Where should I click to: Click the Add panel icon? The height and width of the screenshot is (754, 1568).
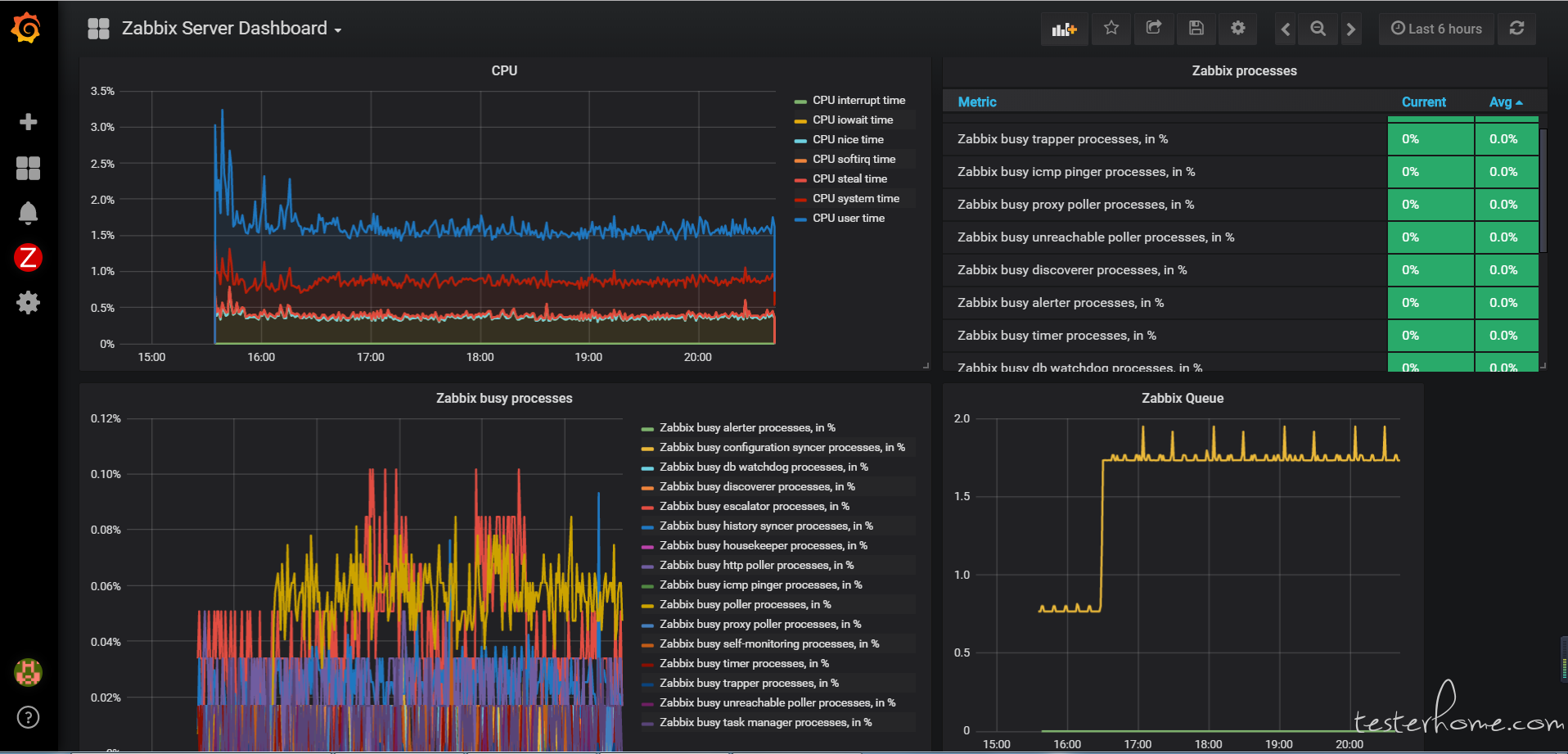(x=1064, y=29)
